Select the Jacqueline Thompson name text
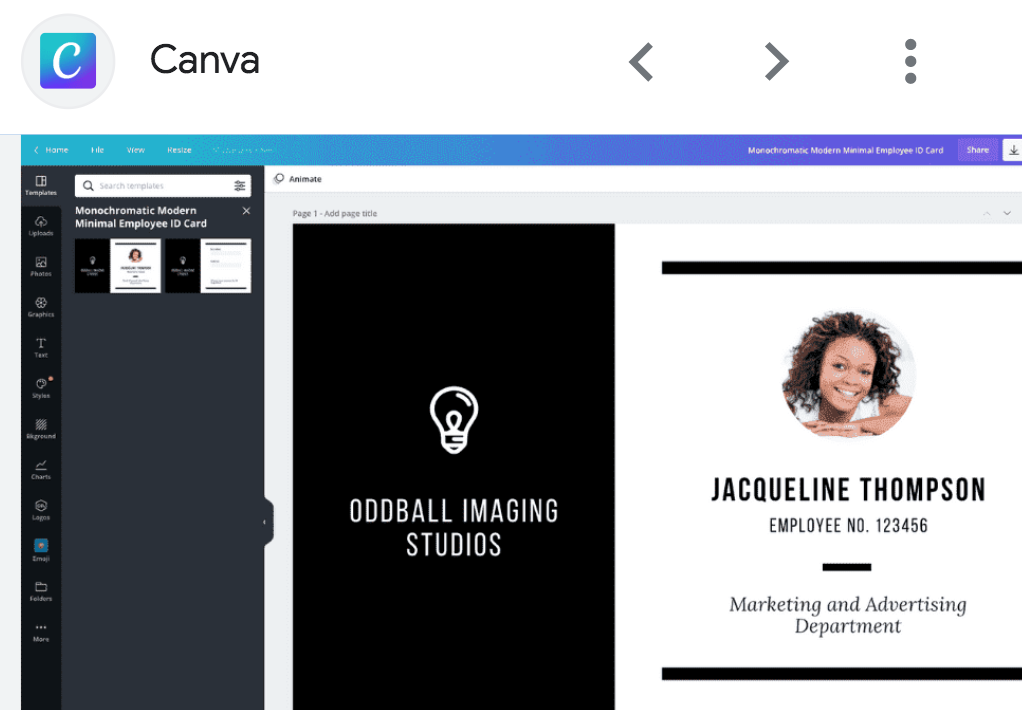This screenshot has height=710, width=1022. click(848, 490)
